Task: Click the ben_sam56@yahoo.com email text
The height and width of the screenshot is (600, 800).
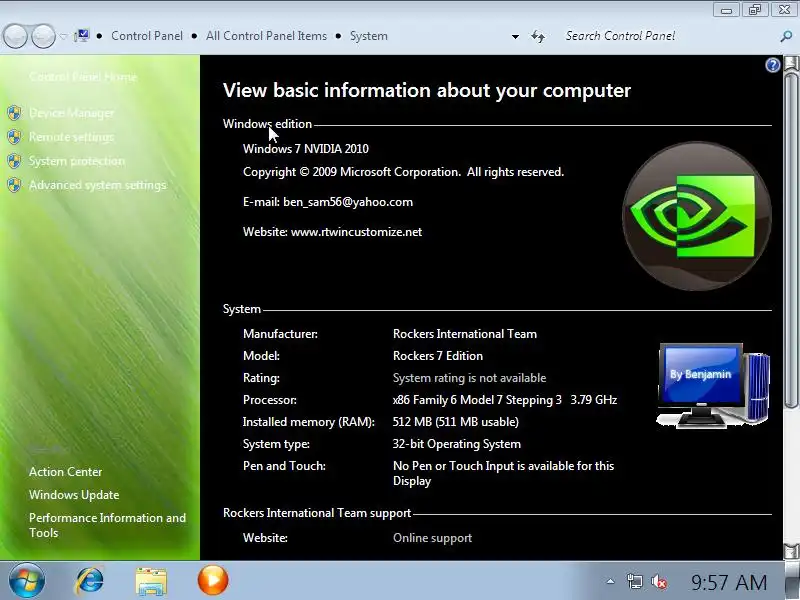Action: click(348, 202)
